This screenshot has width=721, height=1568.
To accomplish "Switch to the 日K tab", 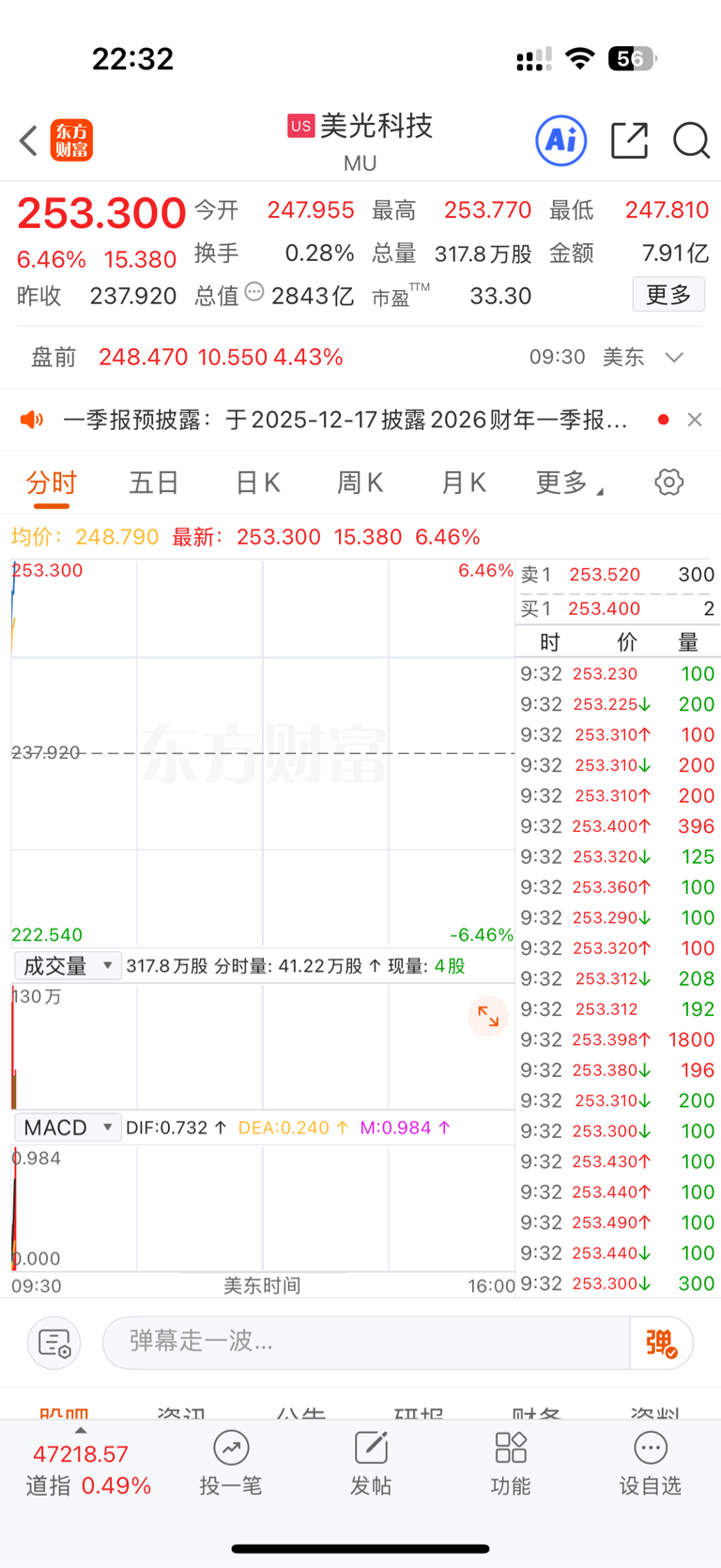I will tap(257, 483).
